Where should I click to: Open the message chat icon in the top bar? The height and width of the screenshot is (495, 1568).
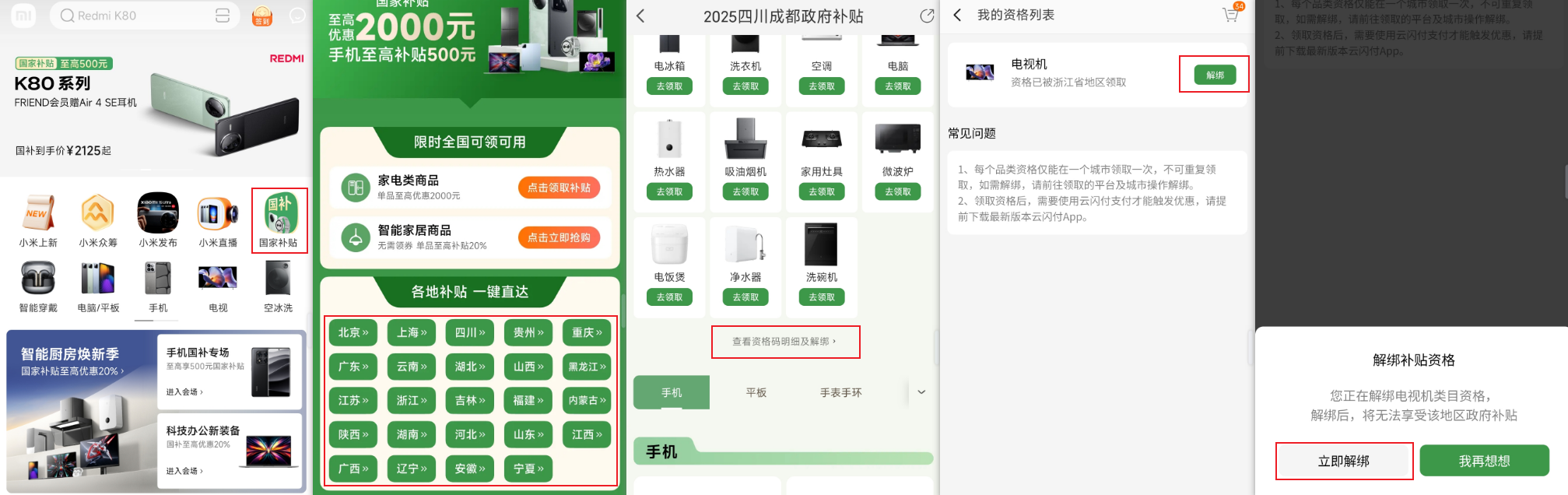click(297, 16)
